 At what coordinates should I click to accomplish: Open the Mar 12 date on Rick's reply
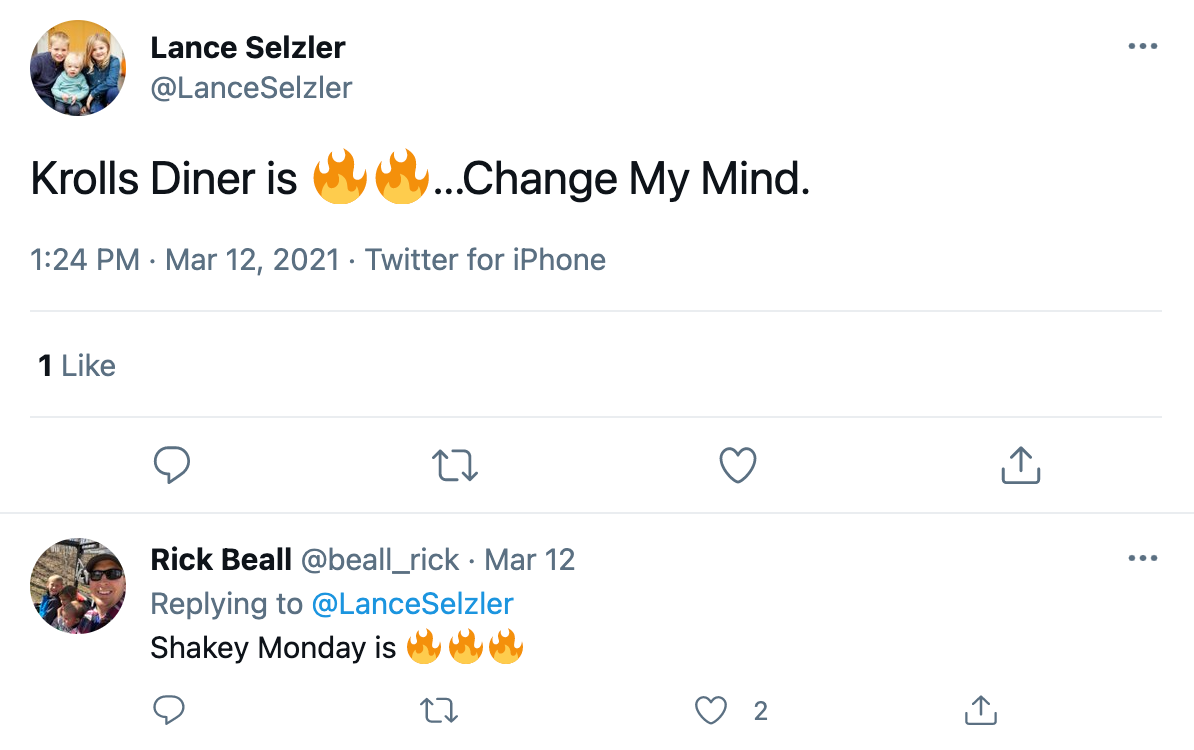530,560
